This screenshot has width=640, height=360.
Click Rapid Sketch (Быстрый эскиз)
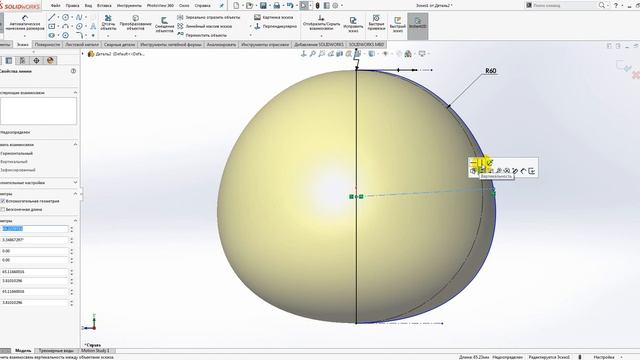(x=398, y=24)
